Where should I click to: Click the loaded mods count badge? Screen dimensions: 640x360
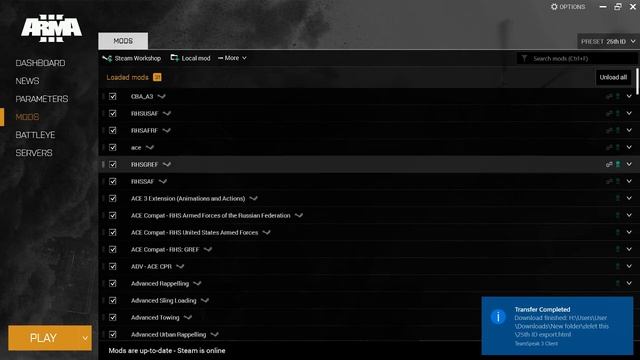[157, 77]
